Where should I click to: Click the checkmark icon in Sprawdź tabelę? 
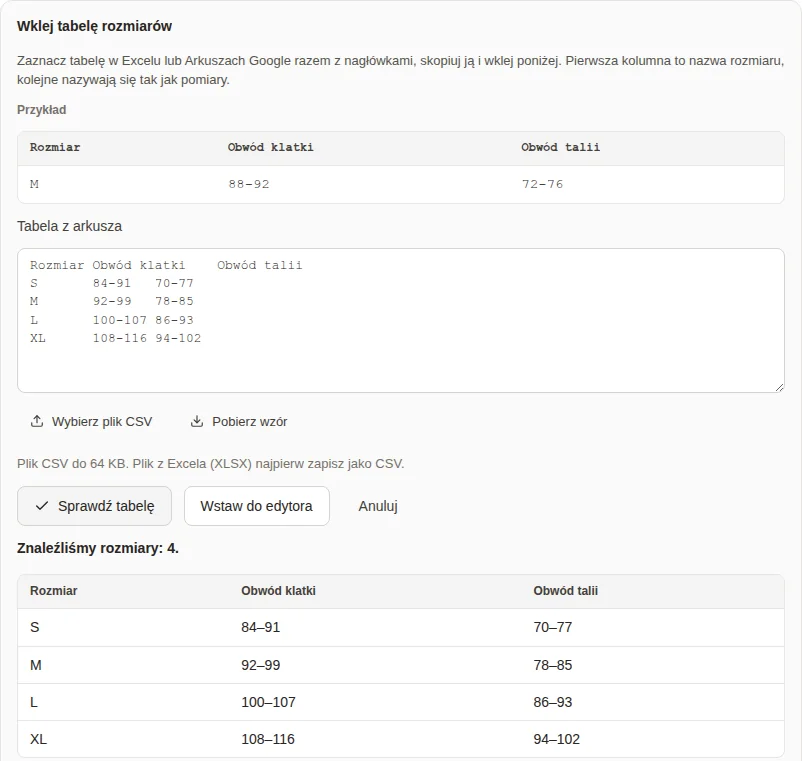pos(42,506)
